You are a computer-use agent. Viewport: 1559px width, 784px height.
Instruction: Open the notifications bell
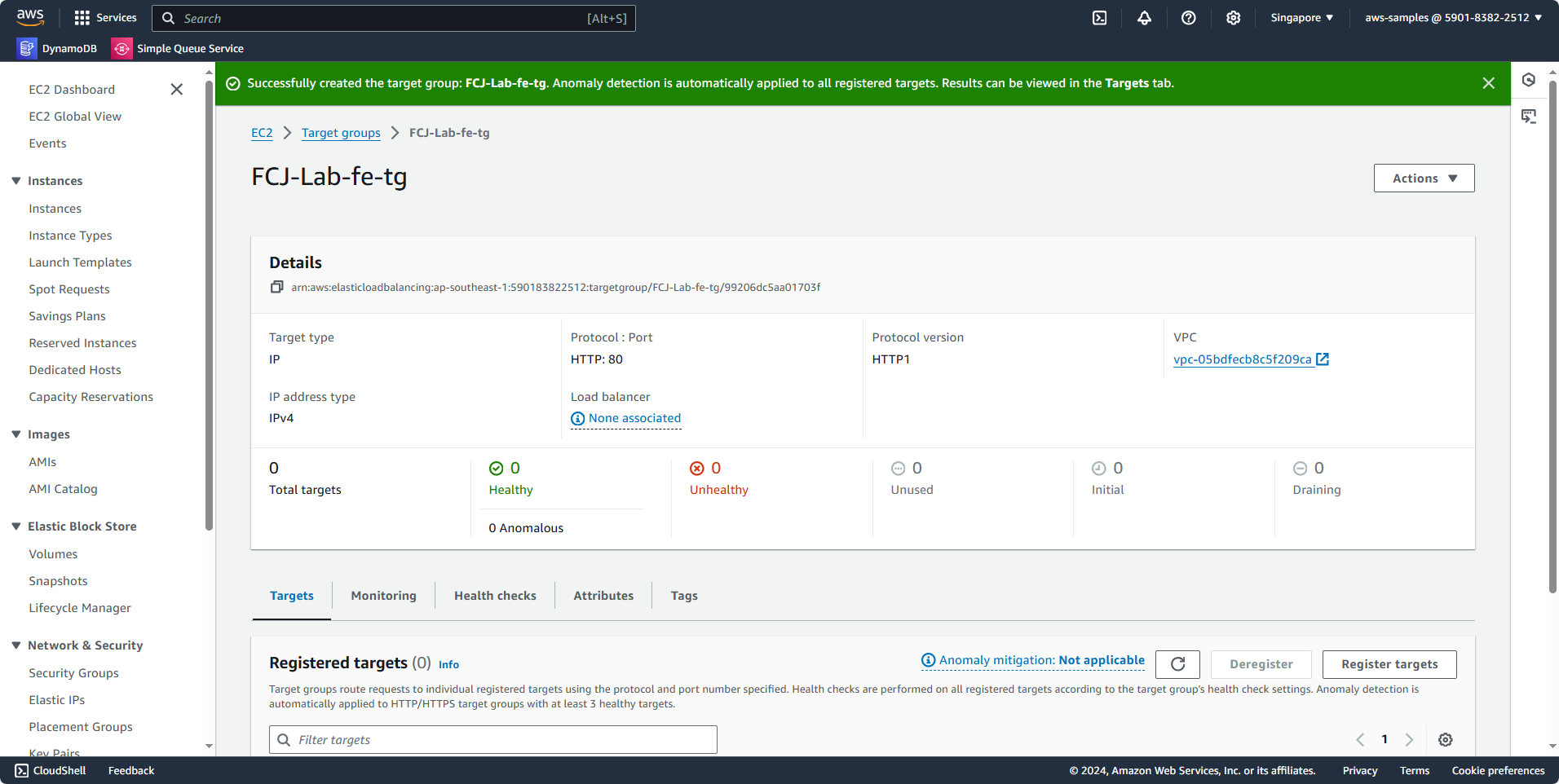1145,18
